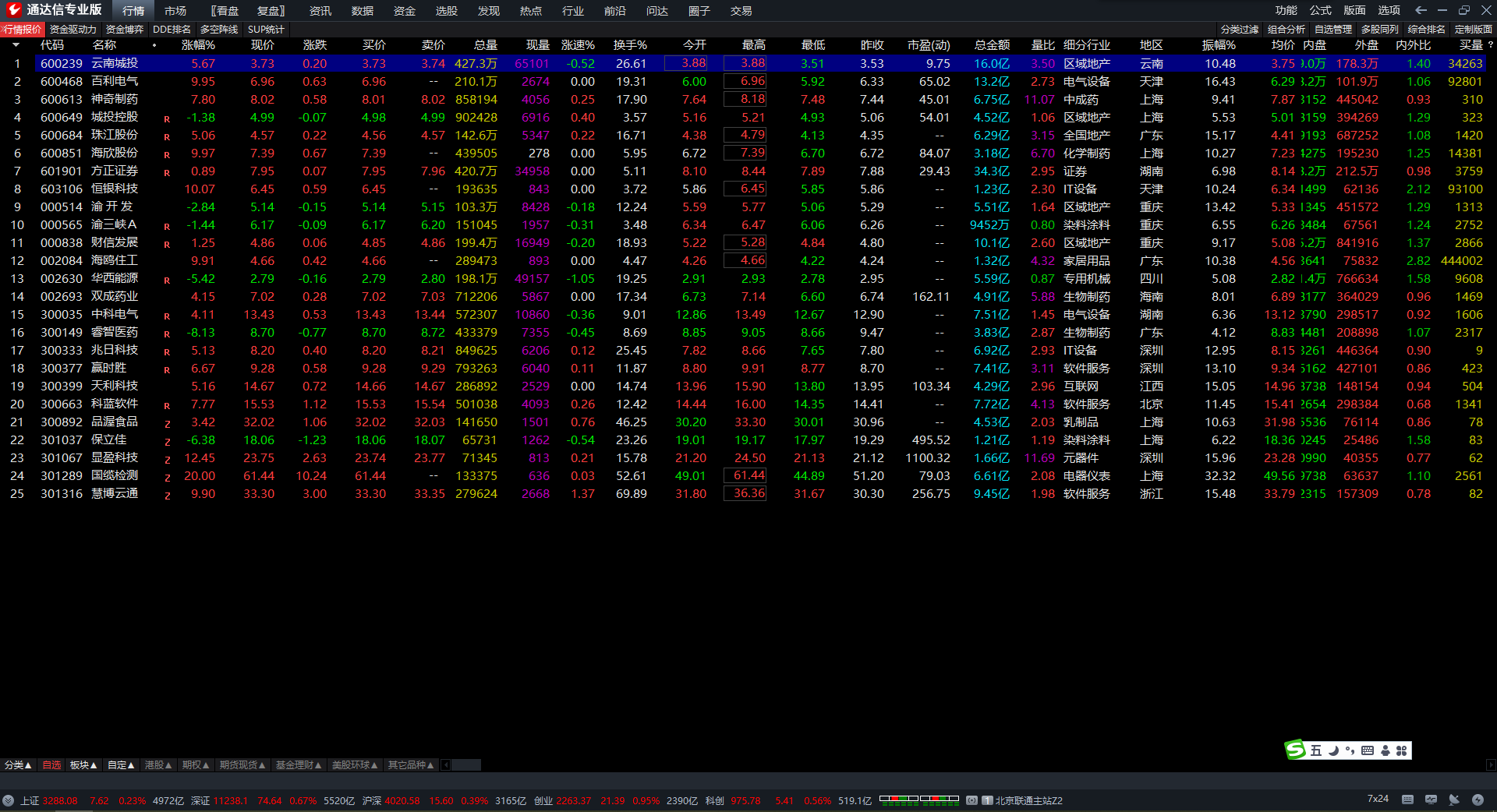Expand the 自定 custom menu
1497x812 pixels.
point(121,765)
